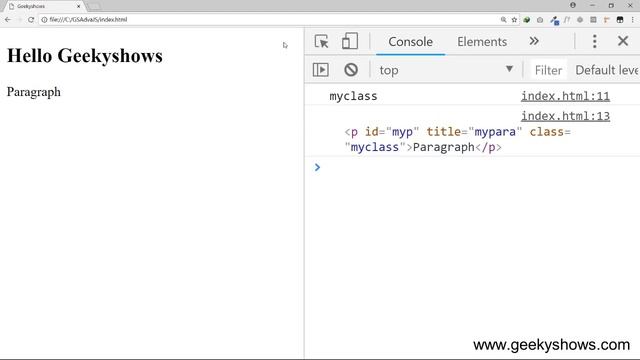Focus the console prompt input
Viewport: 640px width, 360px height.
coord(478,167)
